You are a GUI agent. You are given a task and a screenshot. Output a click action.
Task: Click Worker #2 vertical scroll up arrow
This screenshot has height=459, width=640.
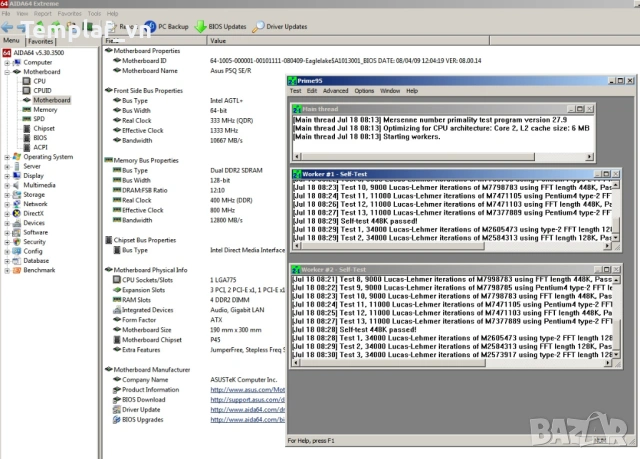616,280
